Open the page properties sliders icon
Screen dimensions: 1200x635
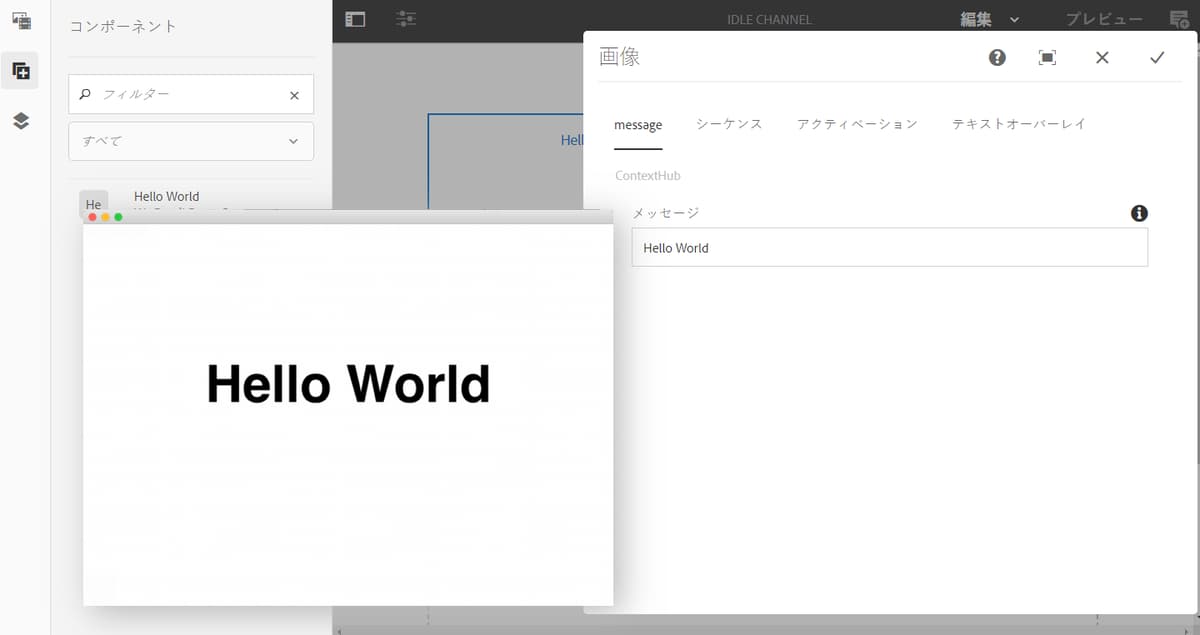tap(405, 18)
